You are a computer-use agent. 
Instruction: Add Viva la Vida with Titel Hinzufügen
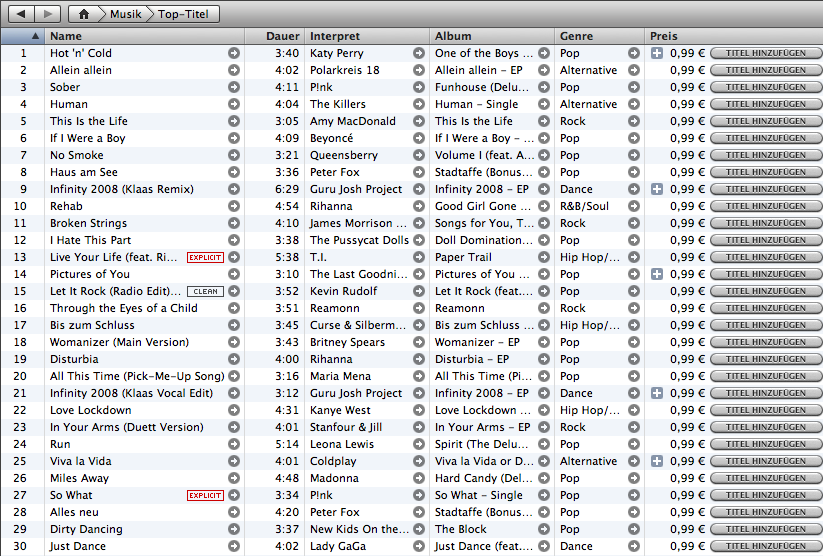[766, 461]
